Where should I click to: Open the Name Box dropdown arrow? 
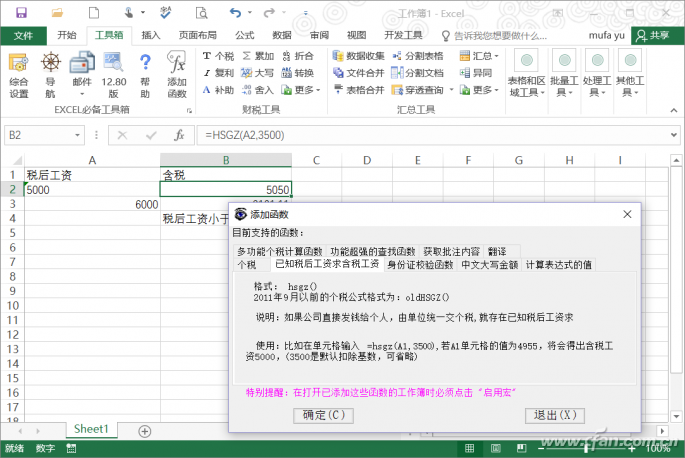(x=77, y=135)
